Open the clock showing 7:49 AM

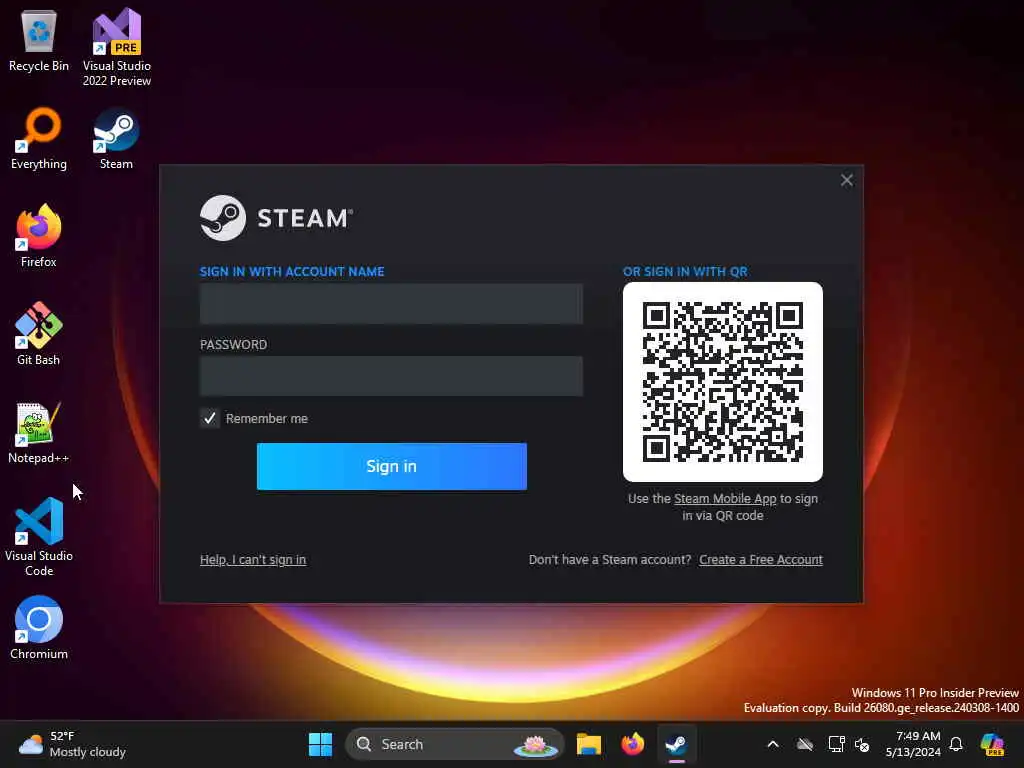pos(913,744)
